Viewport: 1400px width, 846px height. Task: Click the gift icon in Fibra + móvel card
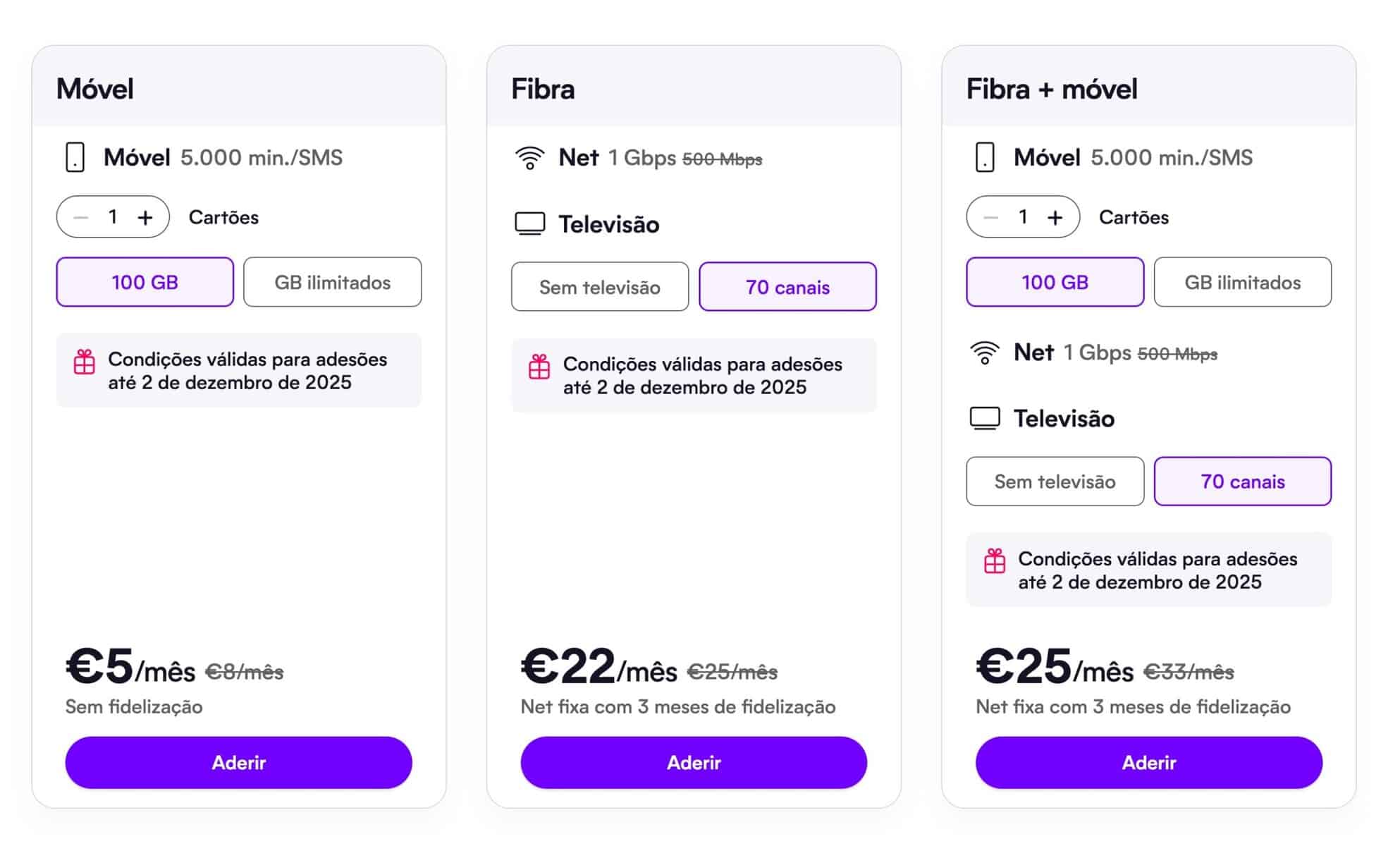point(995,561)
